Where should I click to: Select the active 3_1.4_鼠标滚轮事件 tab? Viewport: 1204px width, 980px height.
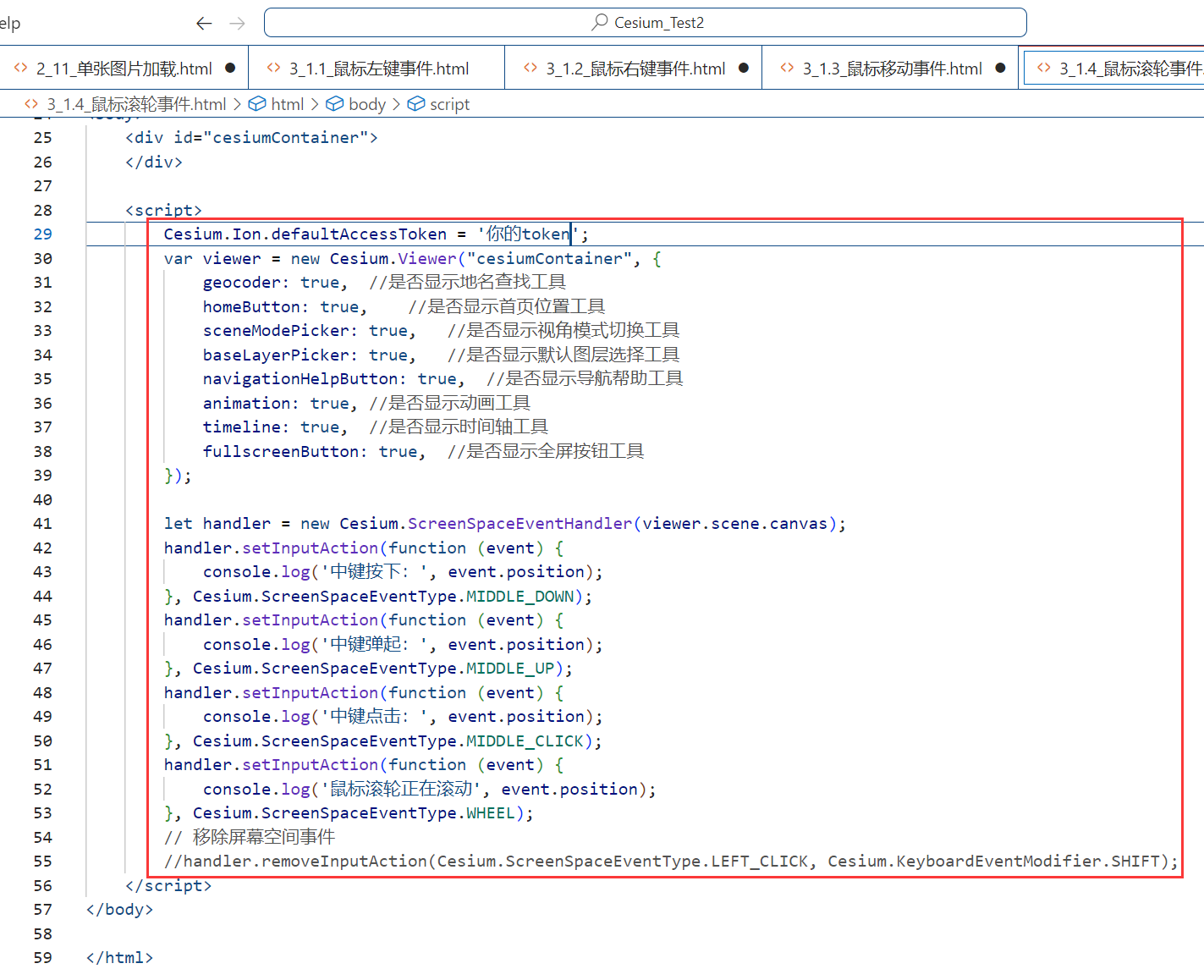(x=1112, y=69)
